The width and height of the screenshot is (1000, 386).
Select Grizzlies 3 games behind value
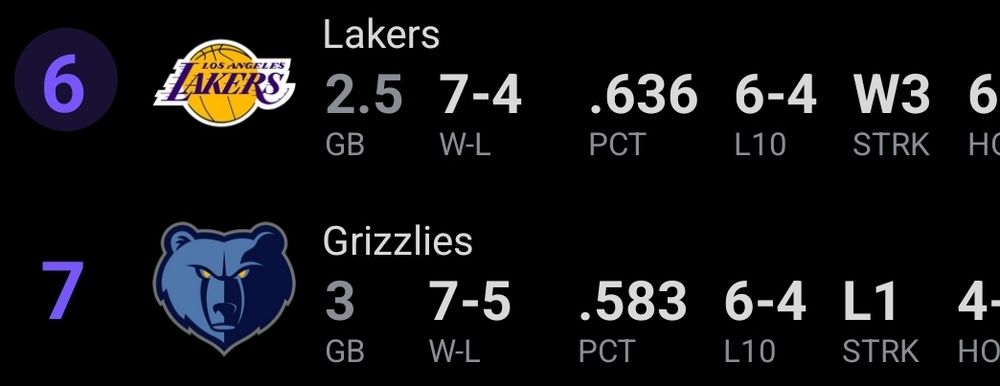(339, 301)
